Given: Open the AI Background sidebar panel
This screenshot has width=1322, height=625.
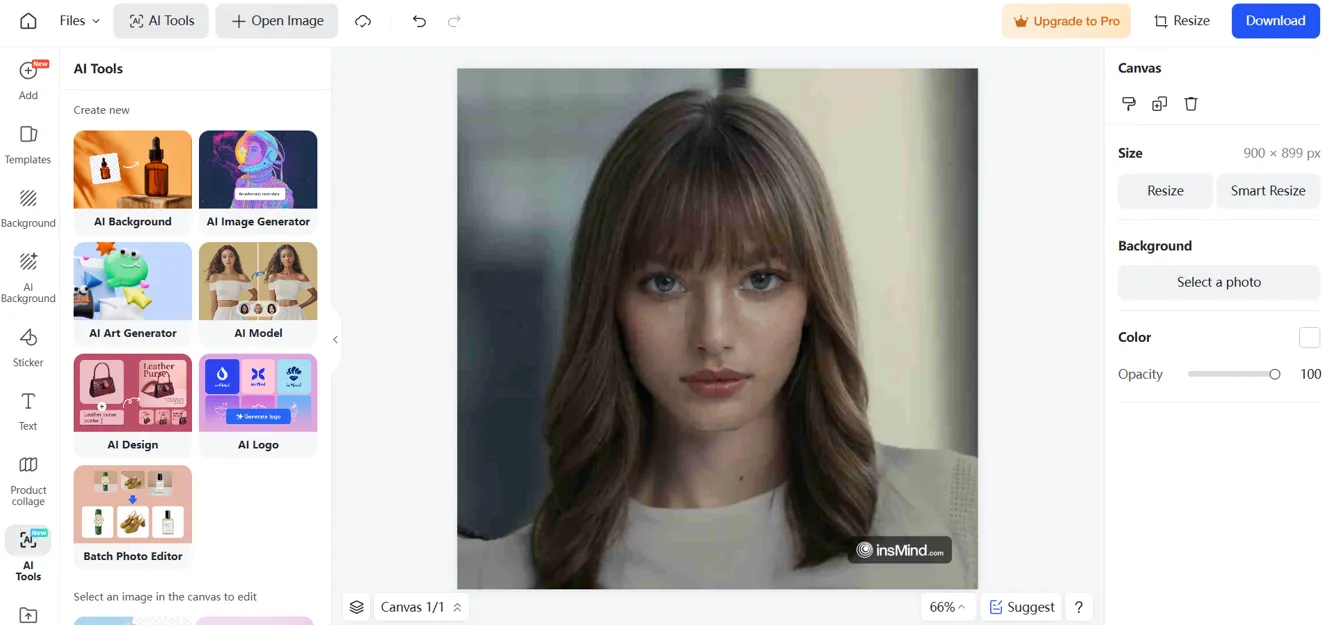Looking at the screenshot, I should pyautogui.click(x=28, y=277).
